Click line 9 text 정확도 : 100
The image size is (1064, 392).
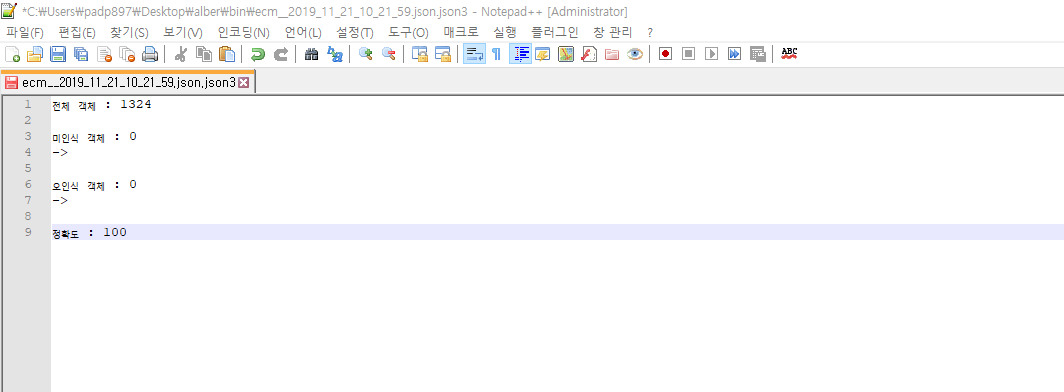point(89,233)
